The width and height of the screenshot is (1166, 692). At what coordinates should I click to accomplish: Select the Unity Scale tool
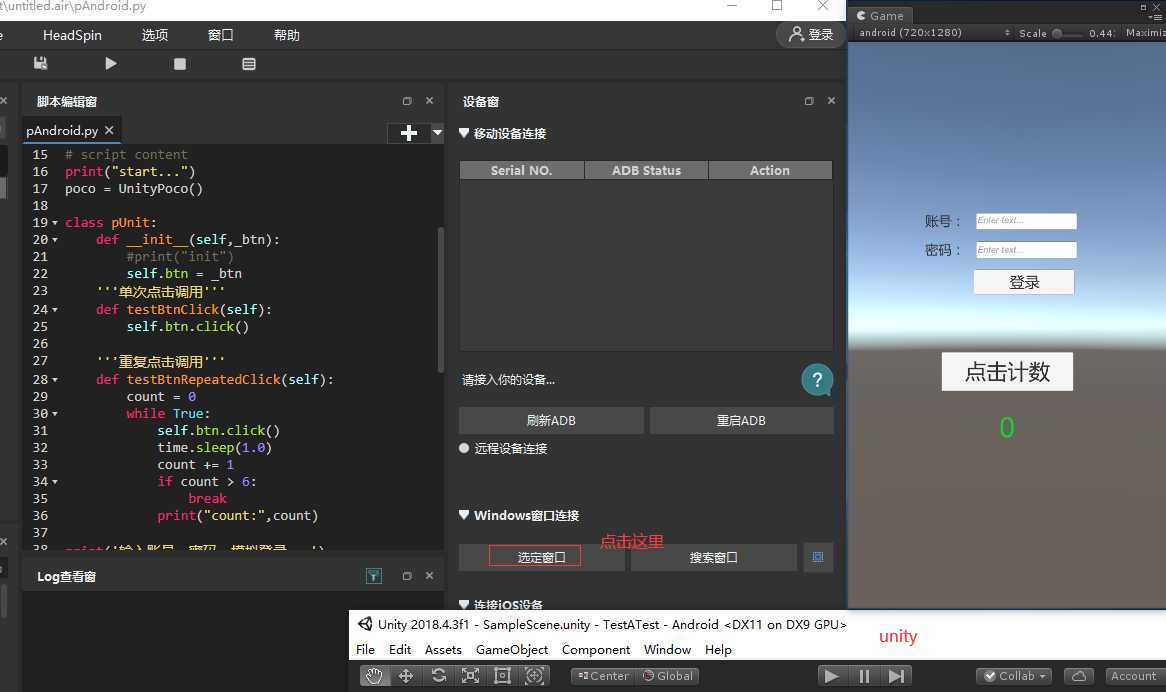pyautogui.click(x=471, y=676)
